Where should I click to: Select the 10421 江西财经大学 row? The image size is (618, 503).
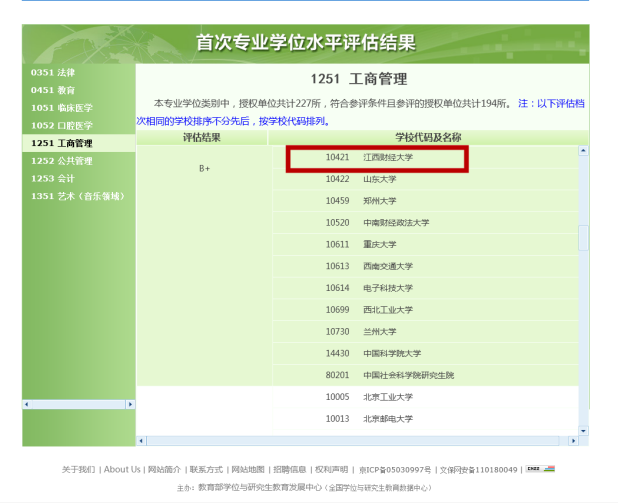pyautogui.click(x=376, y=158)
